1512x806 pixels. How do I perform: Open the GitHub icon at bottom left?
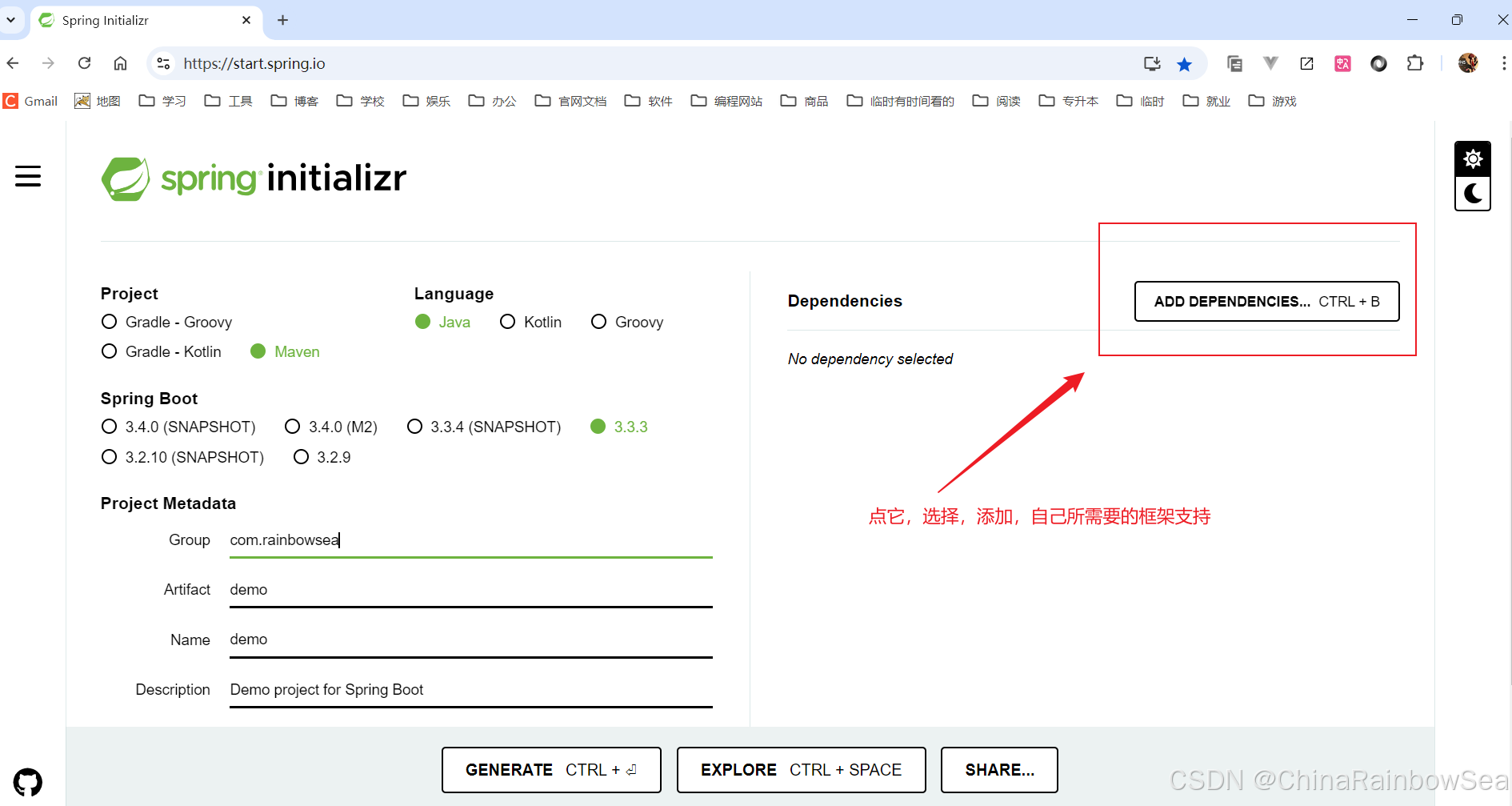(x=28, y=782)
